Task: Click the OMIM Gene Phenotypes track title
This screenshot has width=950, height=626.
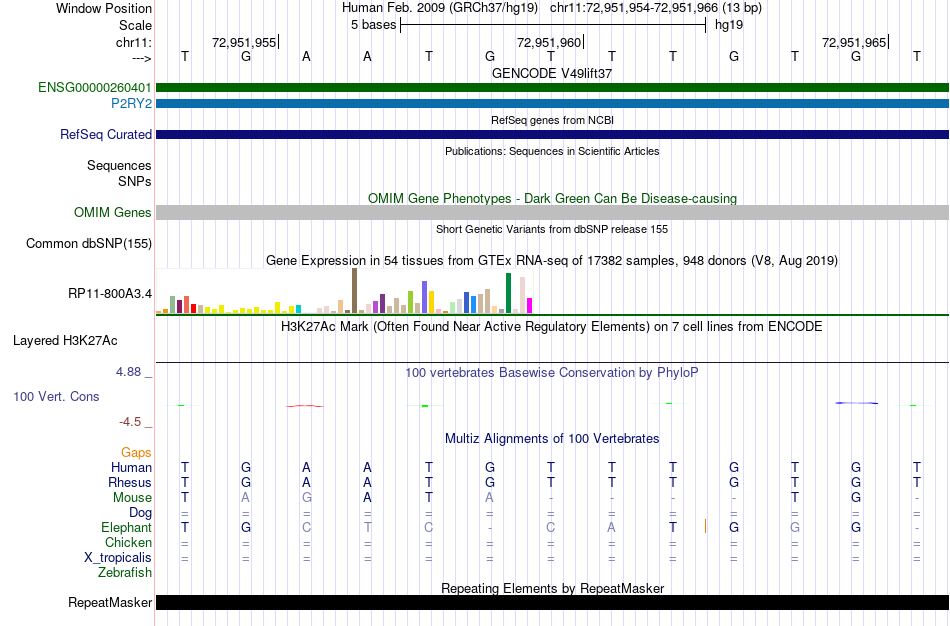Action: pyautogui.click(x=552, y=198)
